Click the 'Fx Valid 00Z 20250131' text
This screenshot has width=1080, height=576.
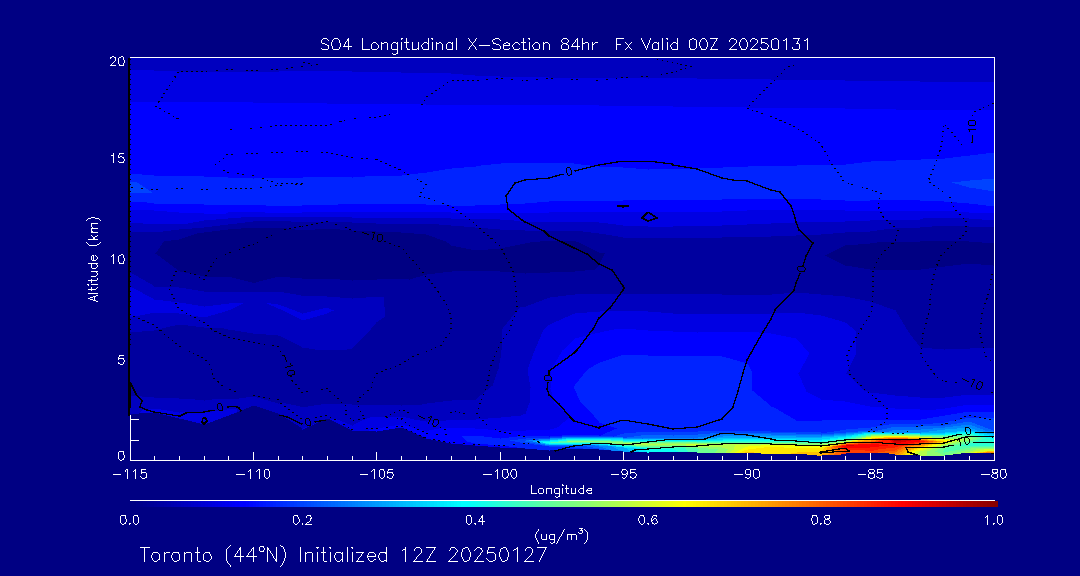tap(713, 45)
